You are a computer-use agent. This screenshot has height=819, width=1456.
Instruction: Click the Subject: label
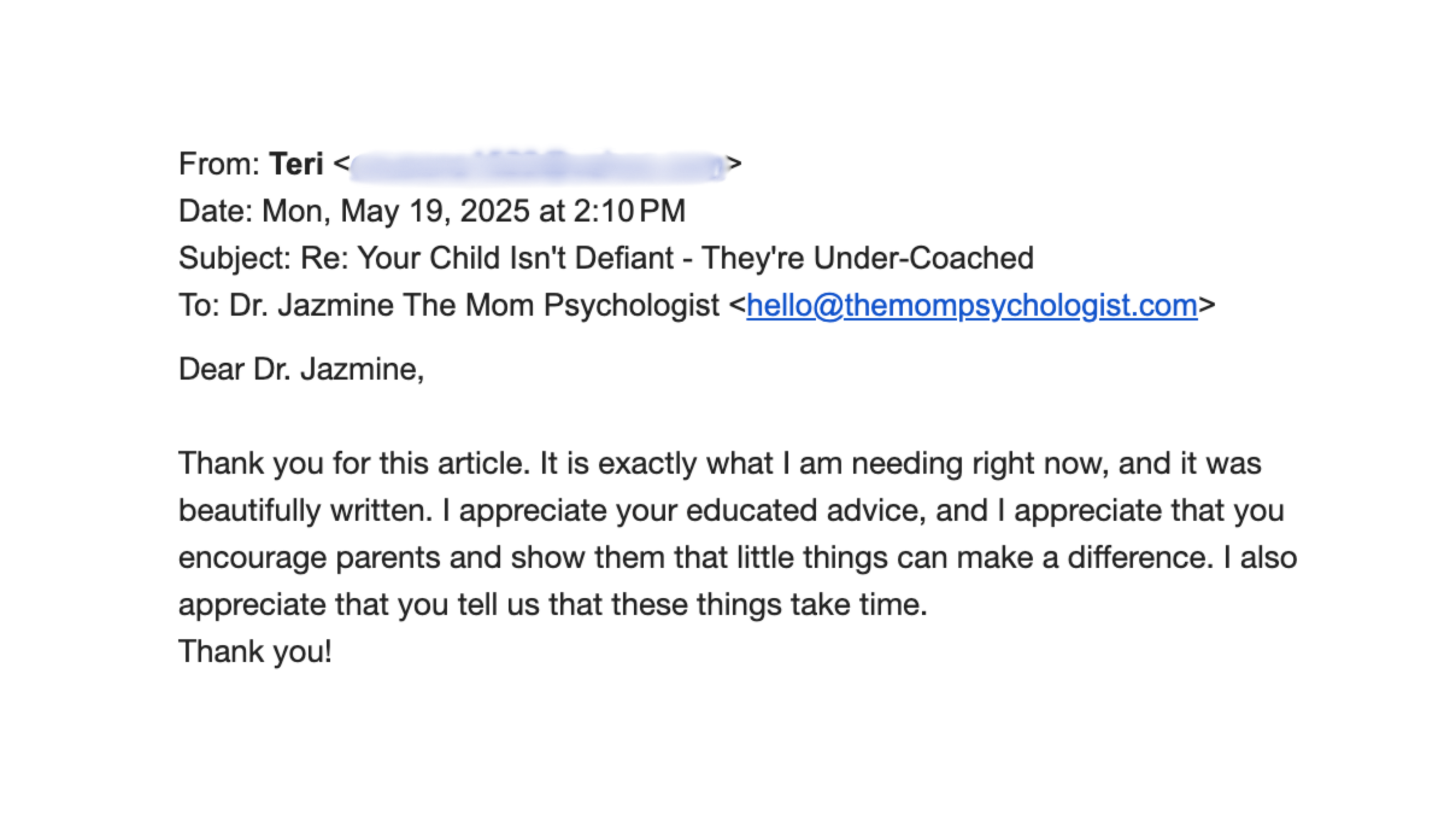coord(235,259)
